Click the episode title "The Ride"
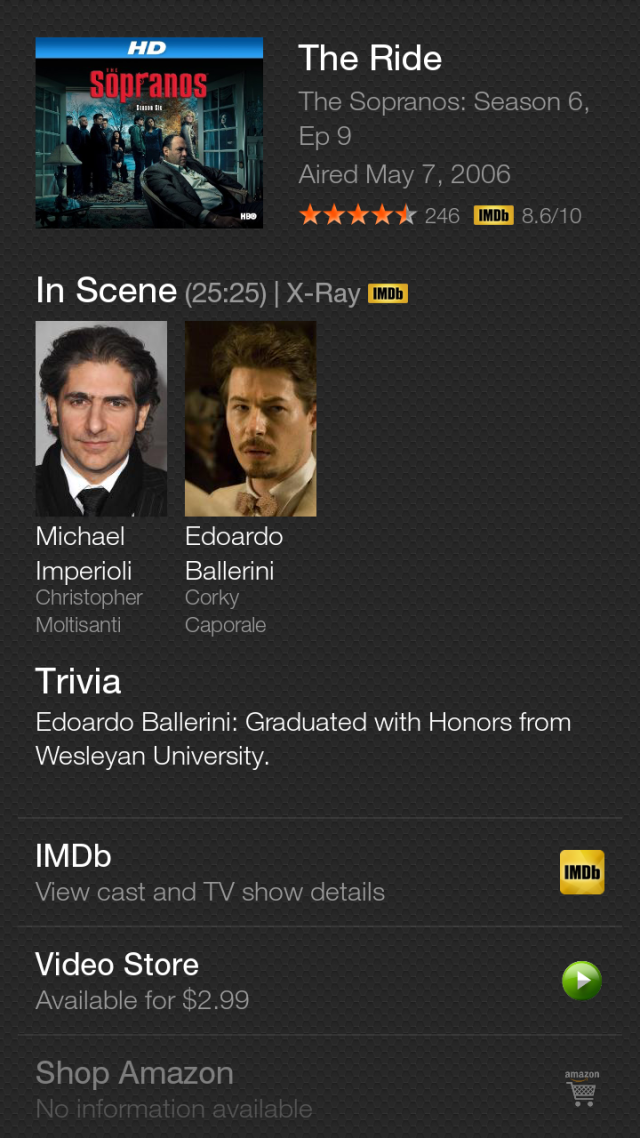This screenshot has height=1138, width=640. (x=370, y=58)
